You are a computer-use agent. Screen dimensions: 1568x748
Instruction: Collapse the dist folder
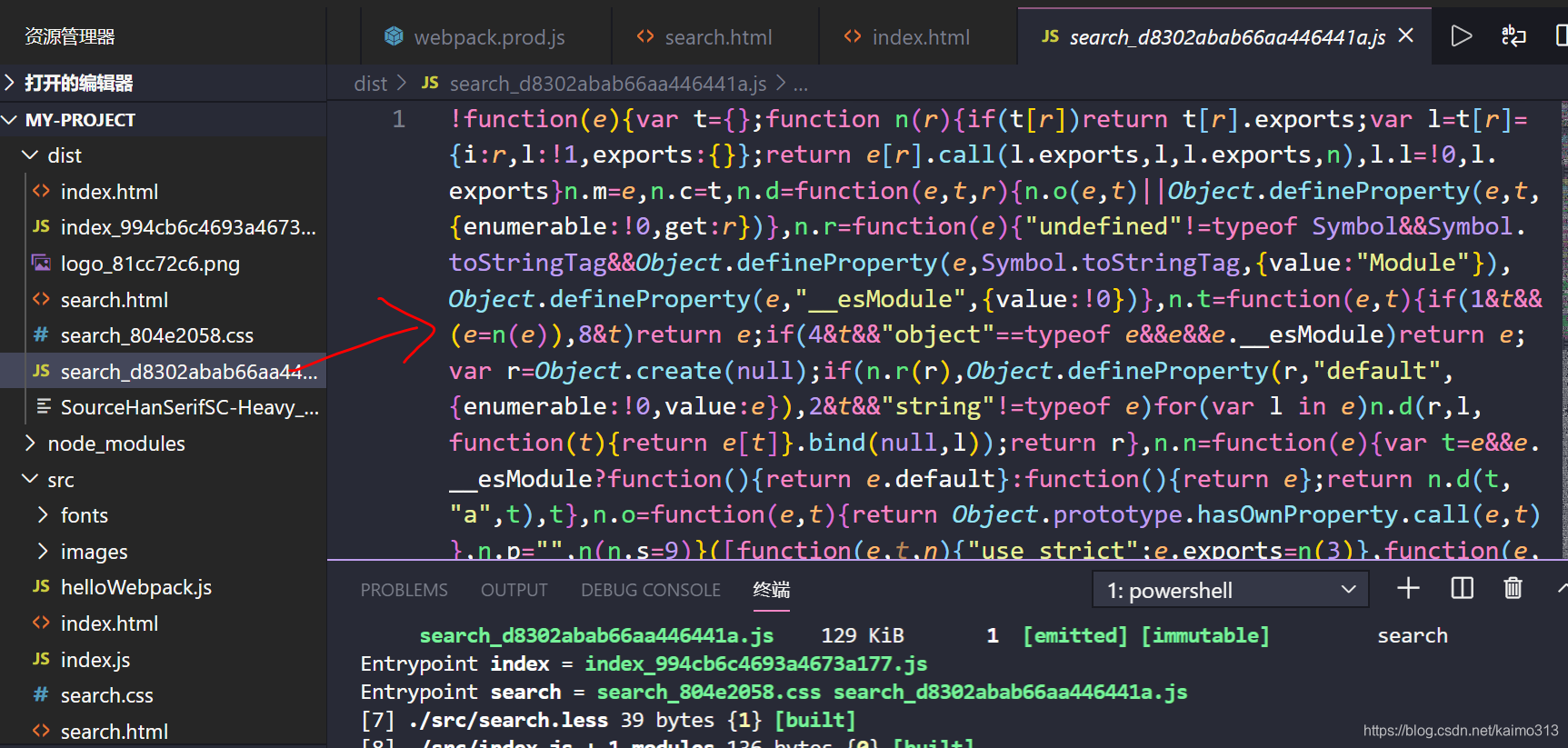pos(30,155)
